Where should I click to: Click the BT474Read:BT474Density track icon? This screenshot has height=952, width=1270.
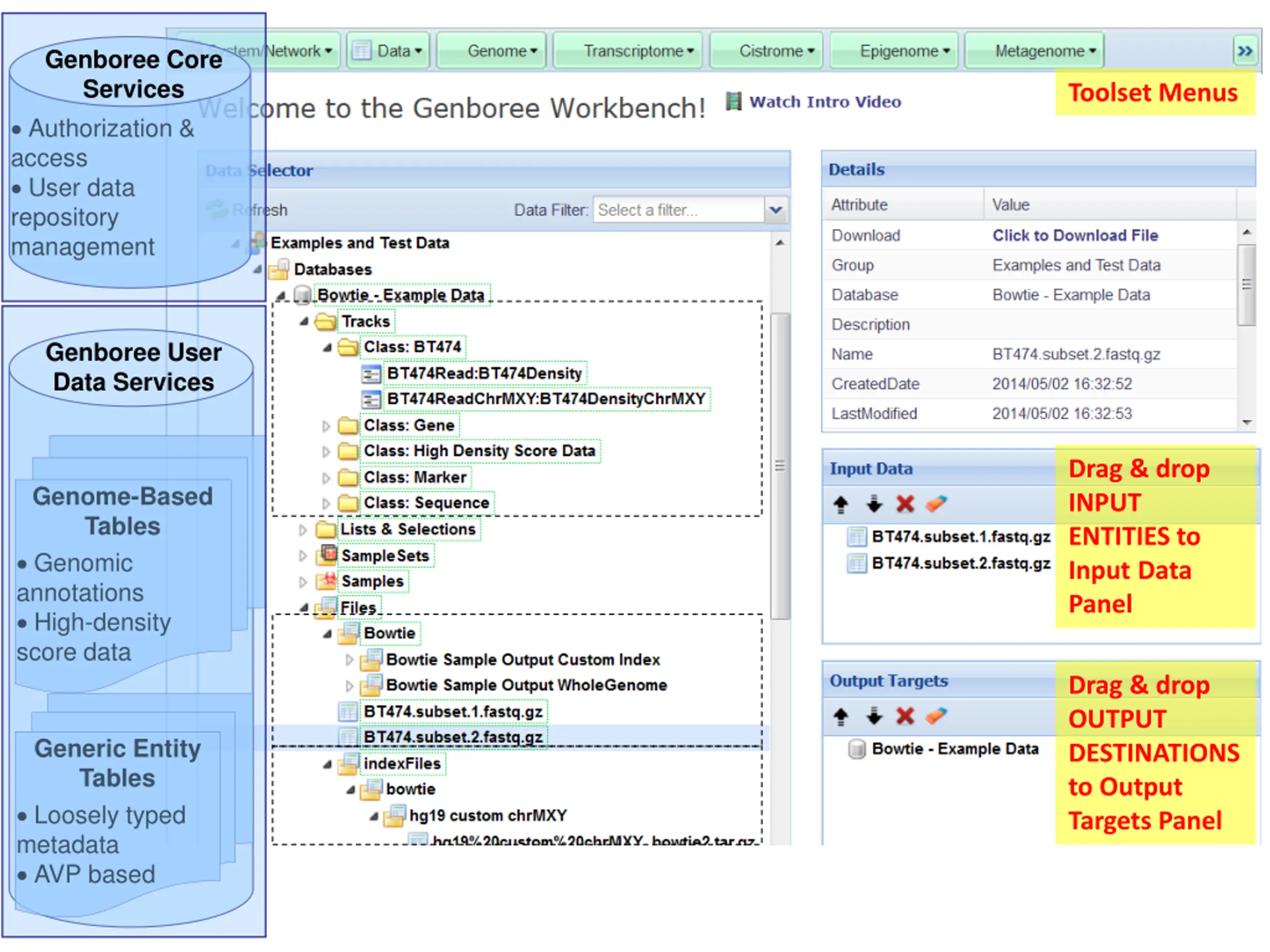point(371,374)
